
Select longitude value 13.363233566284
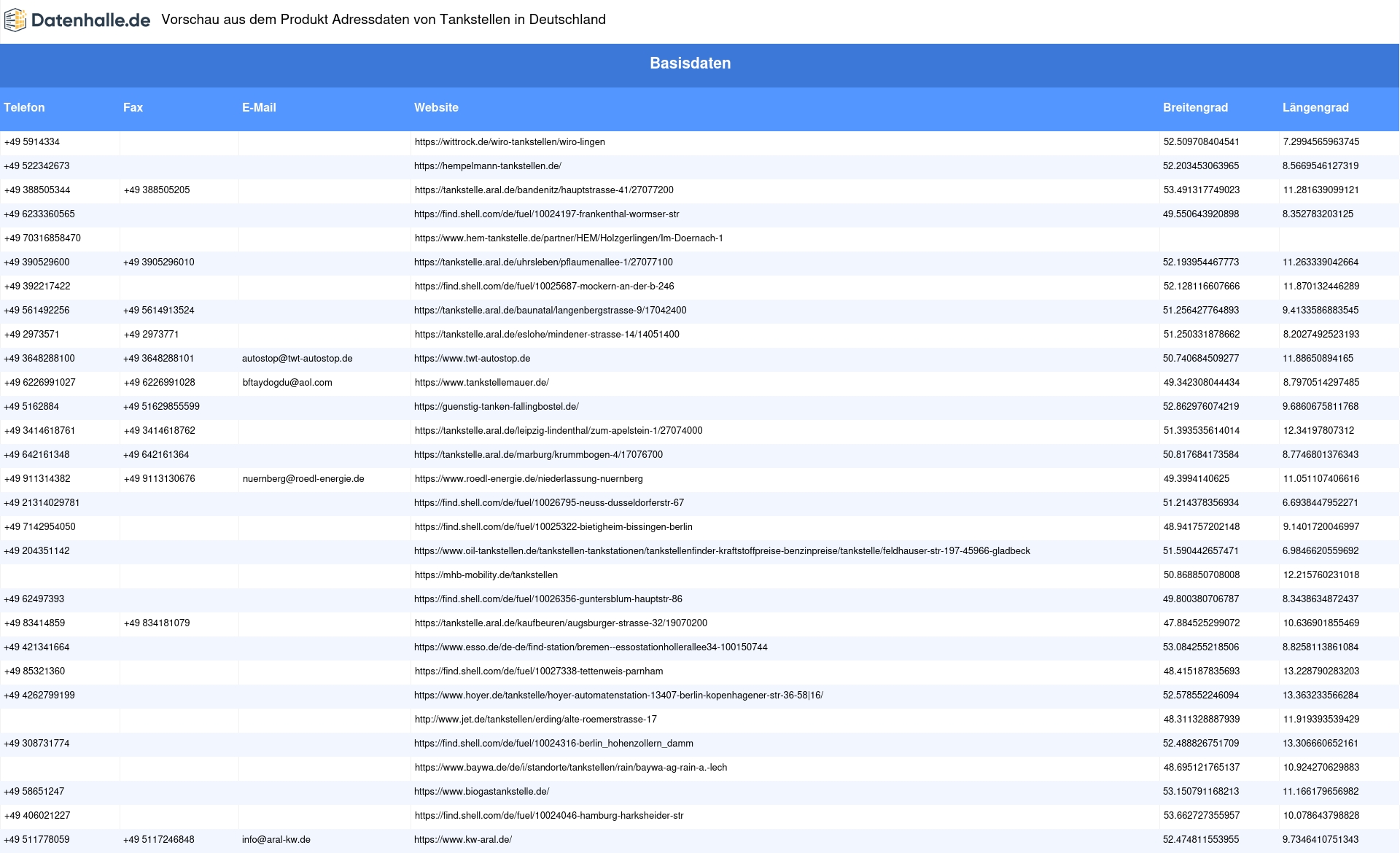coord(1321,696)
